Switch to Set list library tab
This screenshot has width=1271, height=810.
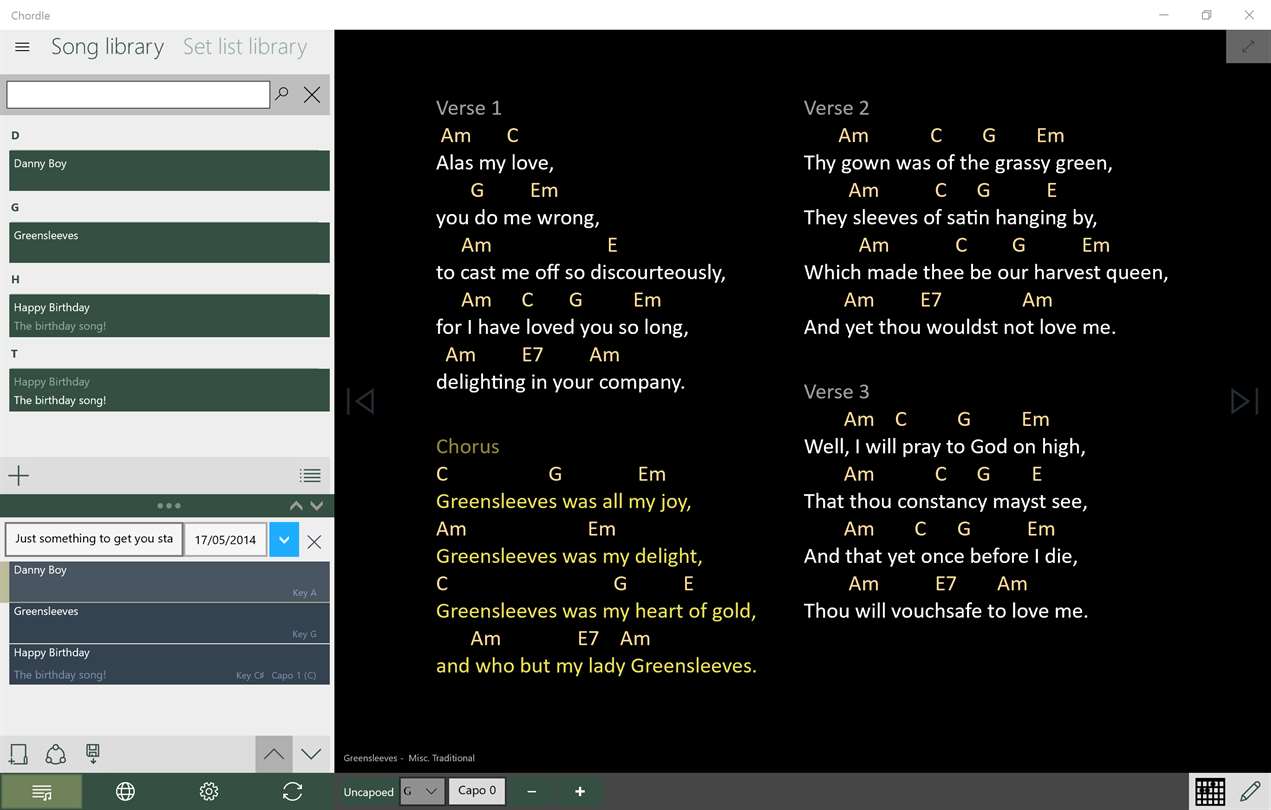point(245,47)
